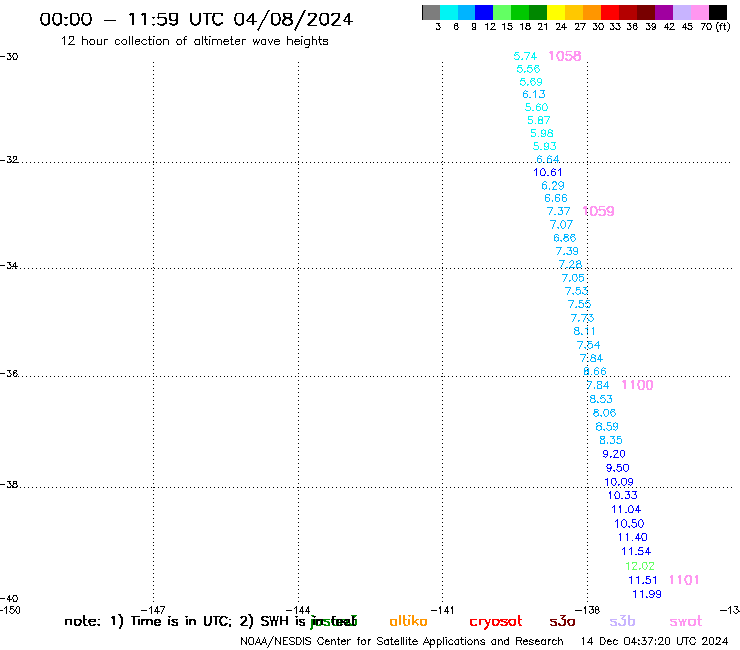Click the subtitle '12 hour collection of altimeter wave heights'

194,41
